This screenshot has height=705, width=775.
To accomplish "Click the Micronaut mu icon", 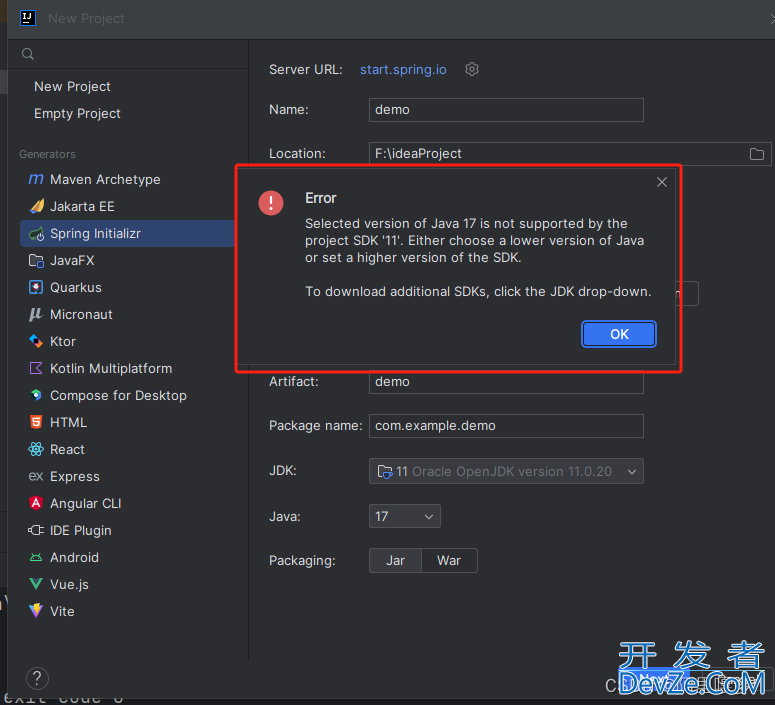I will tap(36, 314).
